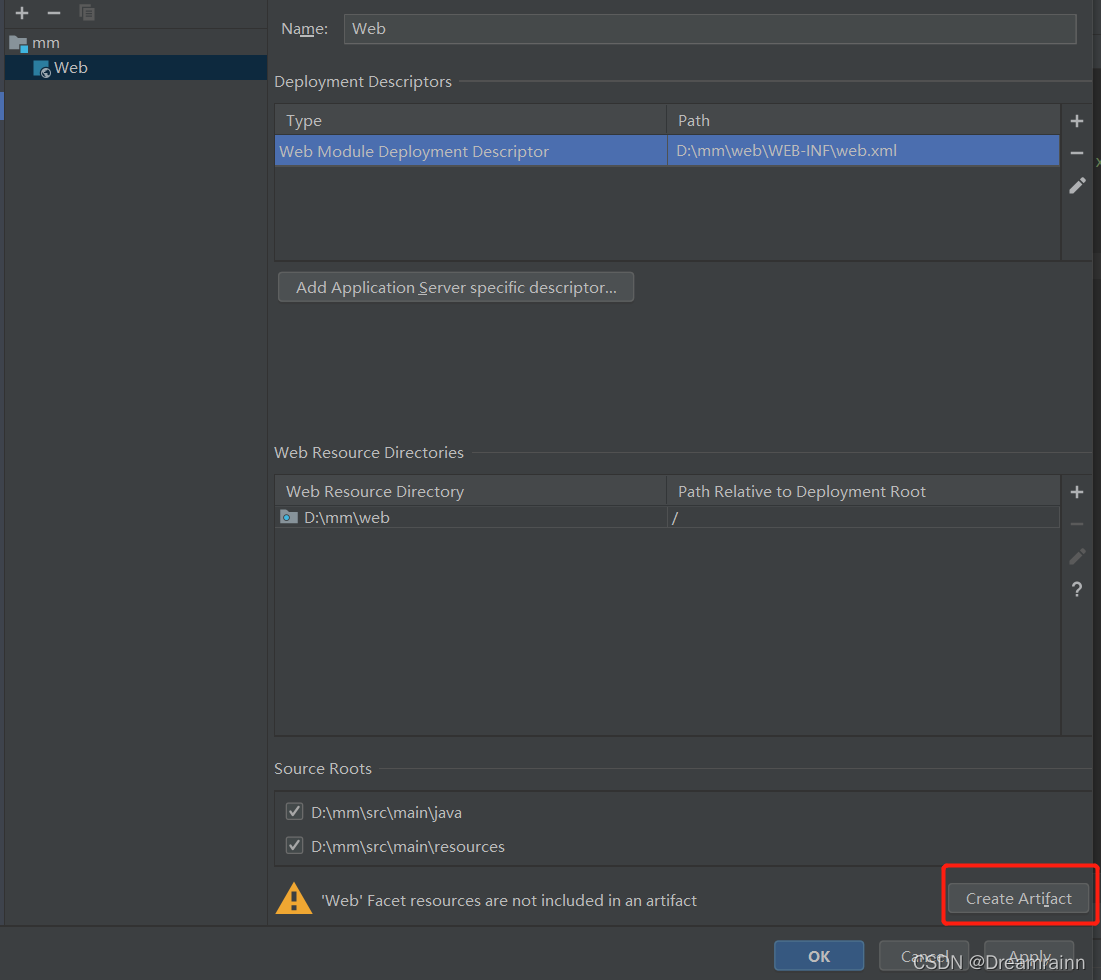
Task: Click the Create Artifact button
Action: [x=1018, y=899]
